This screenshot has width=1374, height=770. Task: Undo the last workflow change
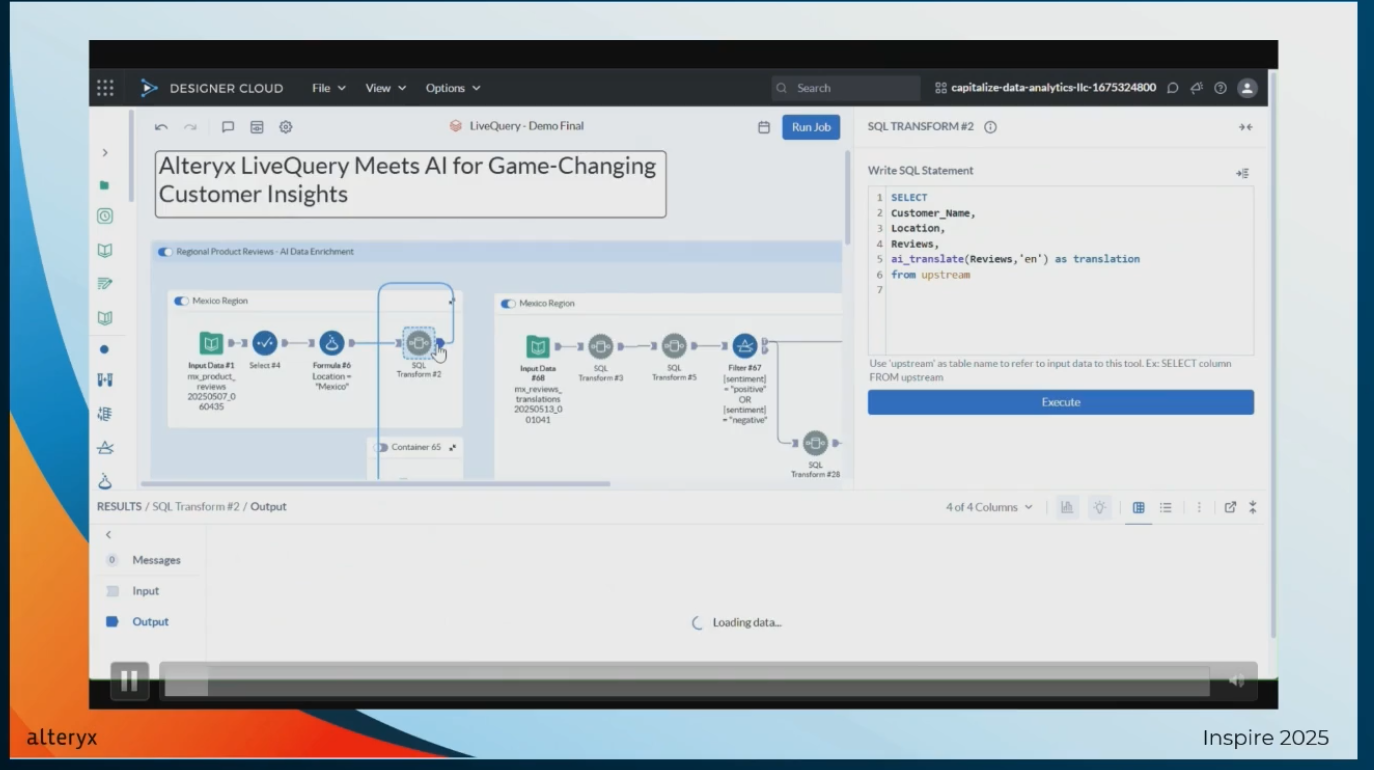coord(162,127)
